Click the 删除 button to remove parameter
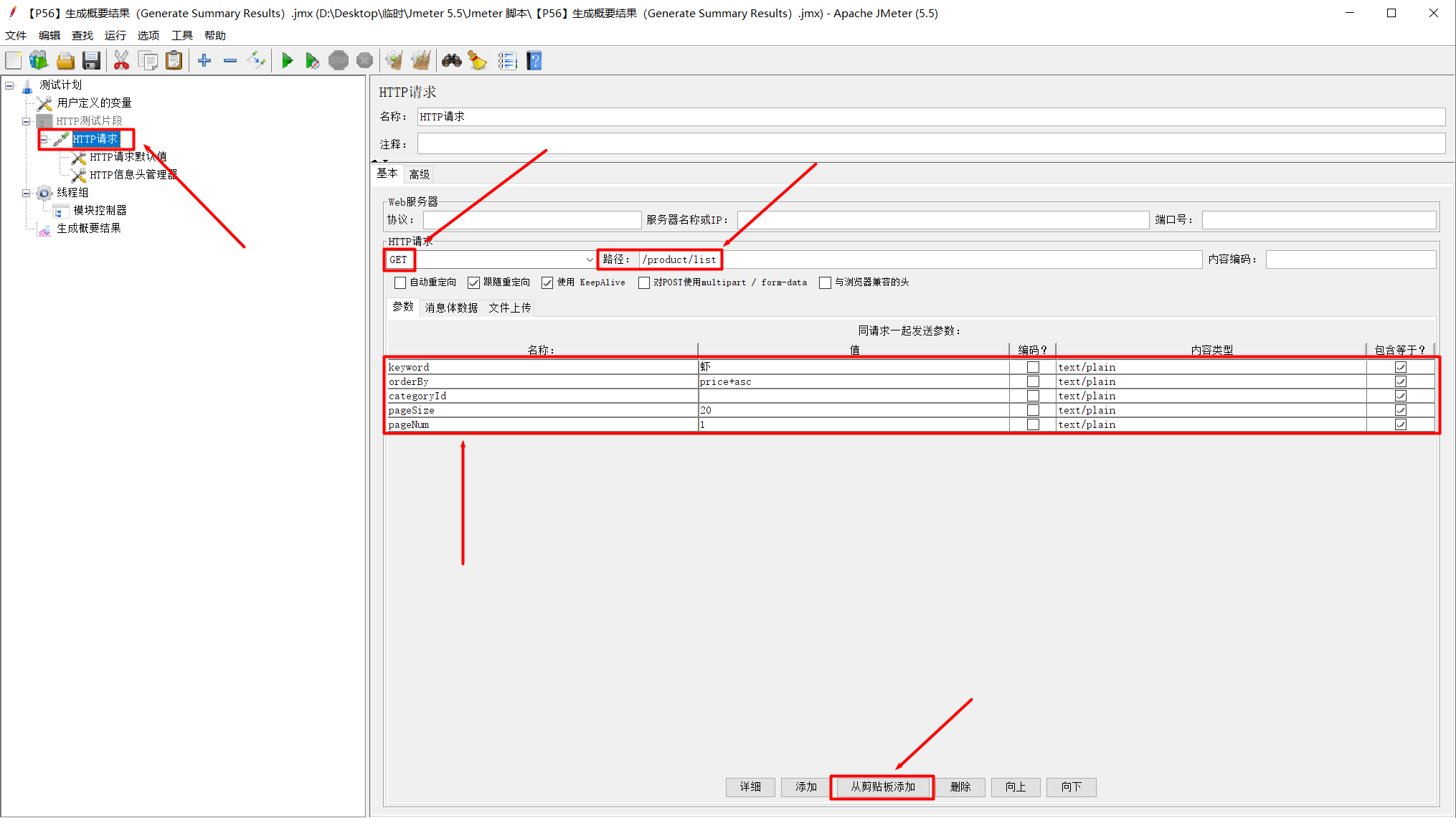 (961, 786)
